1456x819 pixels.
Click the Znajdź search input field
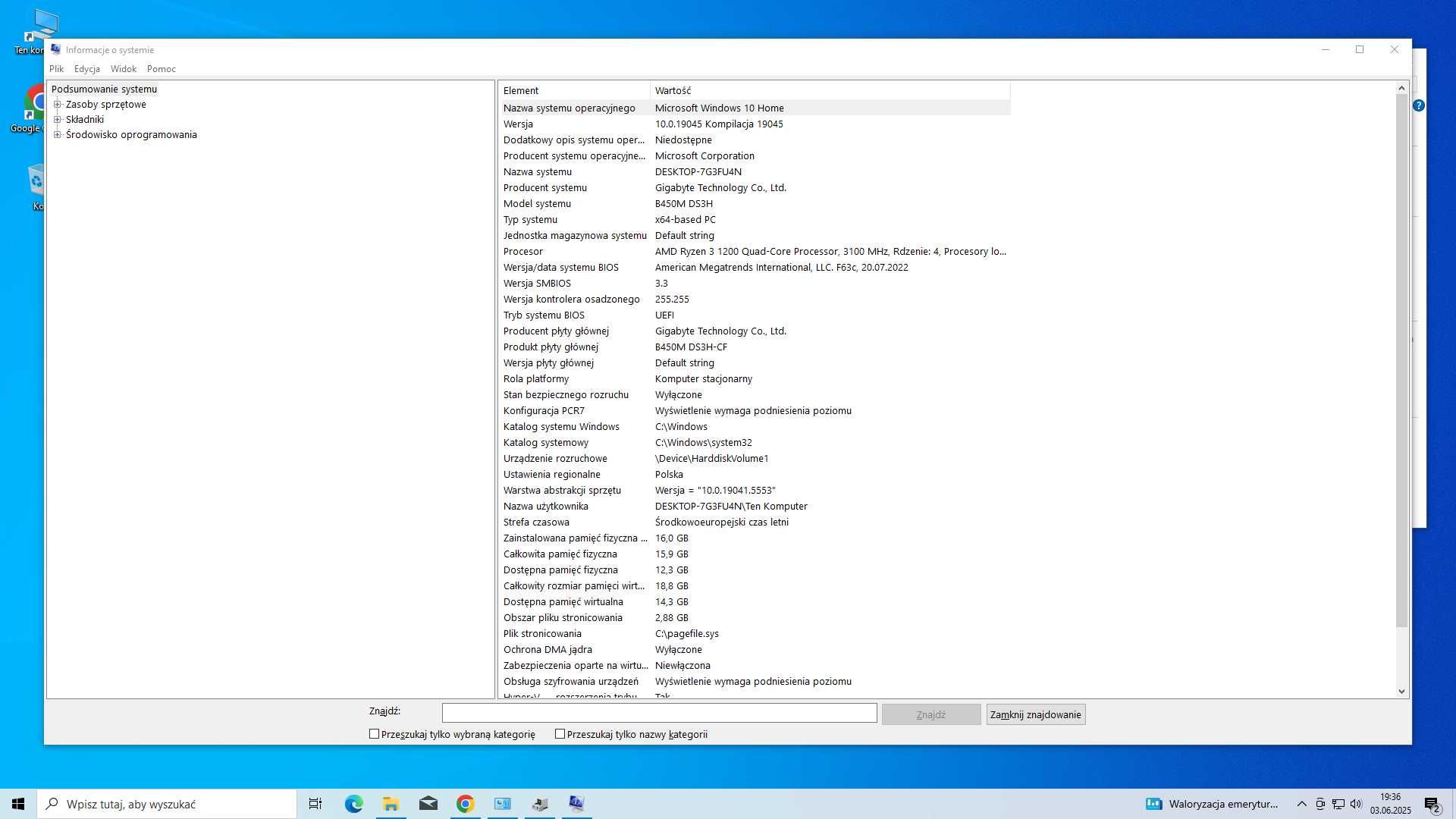[x=659, y=714]
